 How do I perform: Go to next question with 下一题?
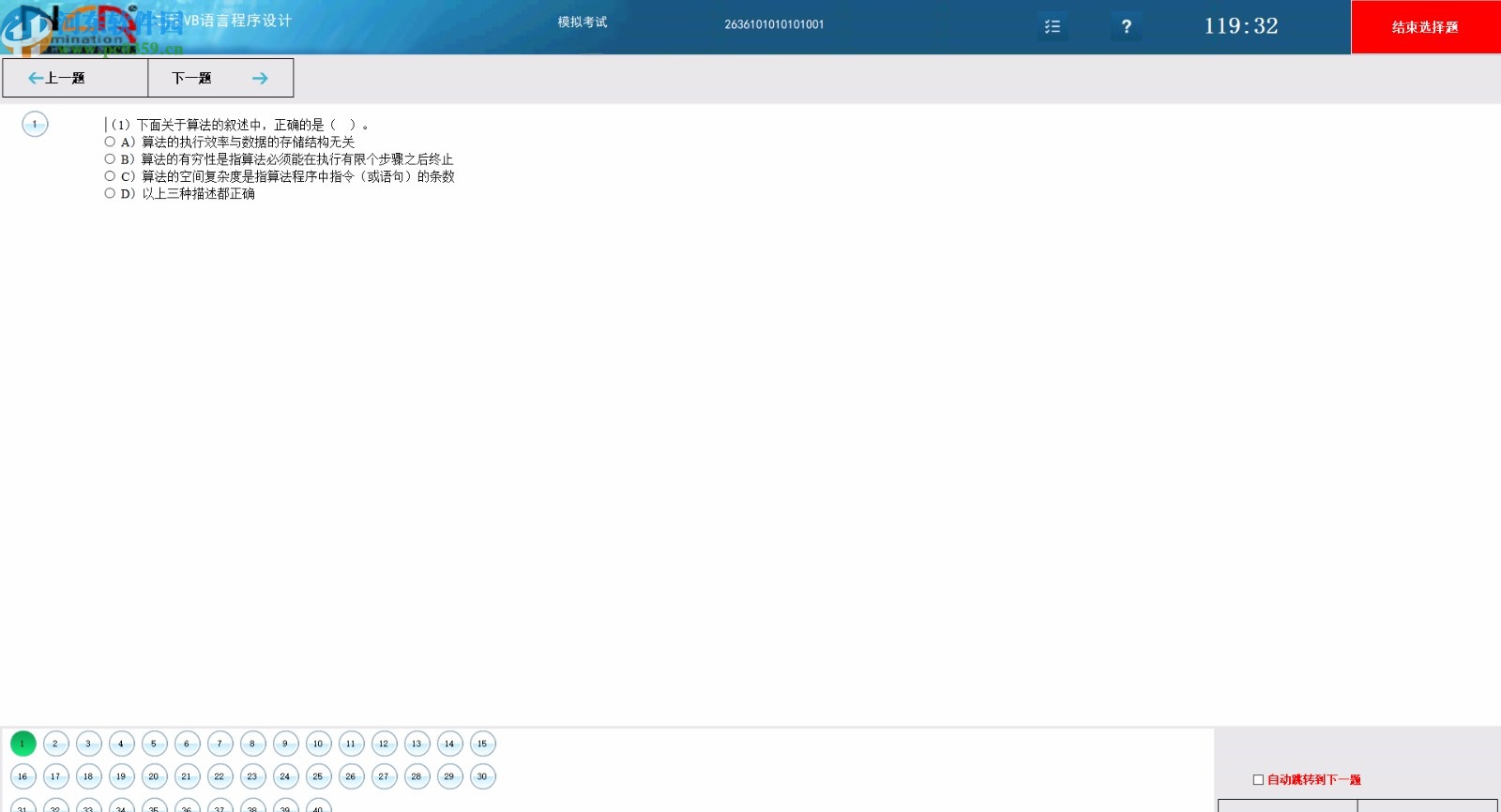pos(220,78)
